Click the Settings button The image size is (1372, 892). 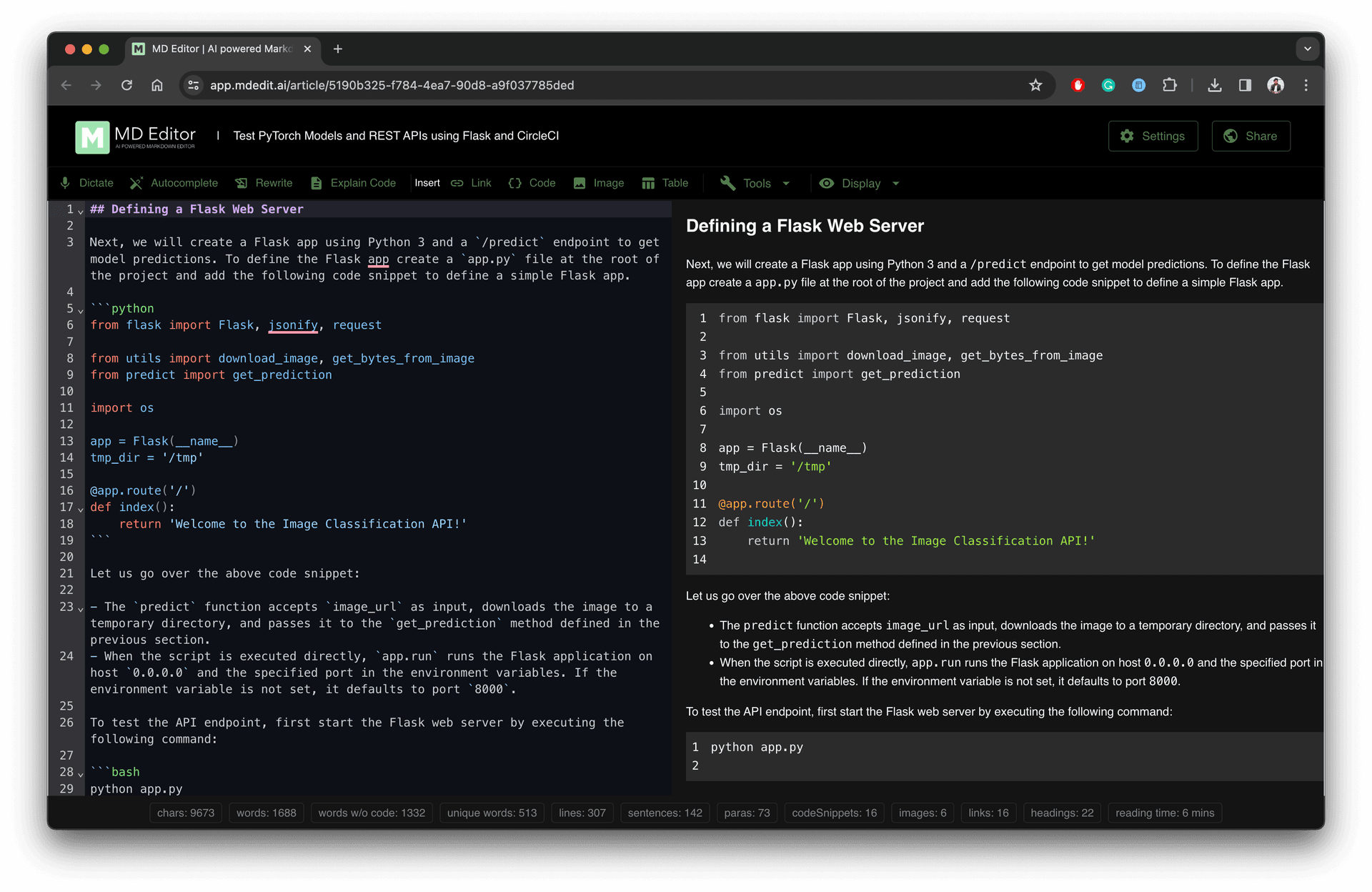[1152, 136]
